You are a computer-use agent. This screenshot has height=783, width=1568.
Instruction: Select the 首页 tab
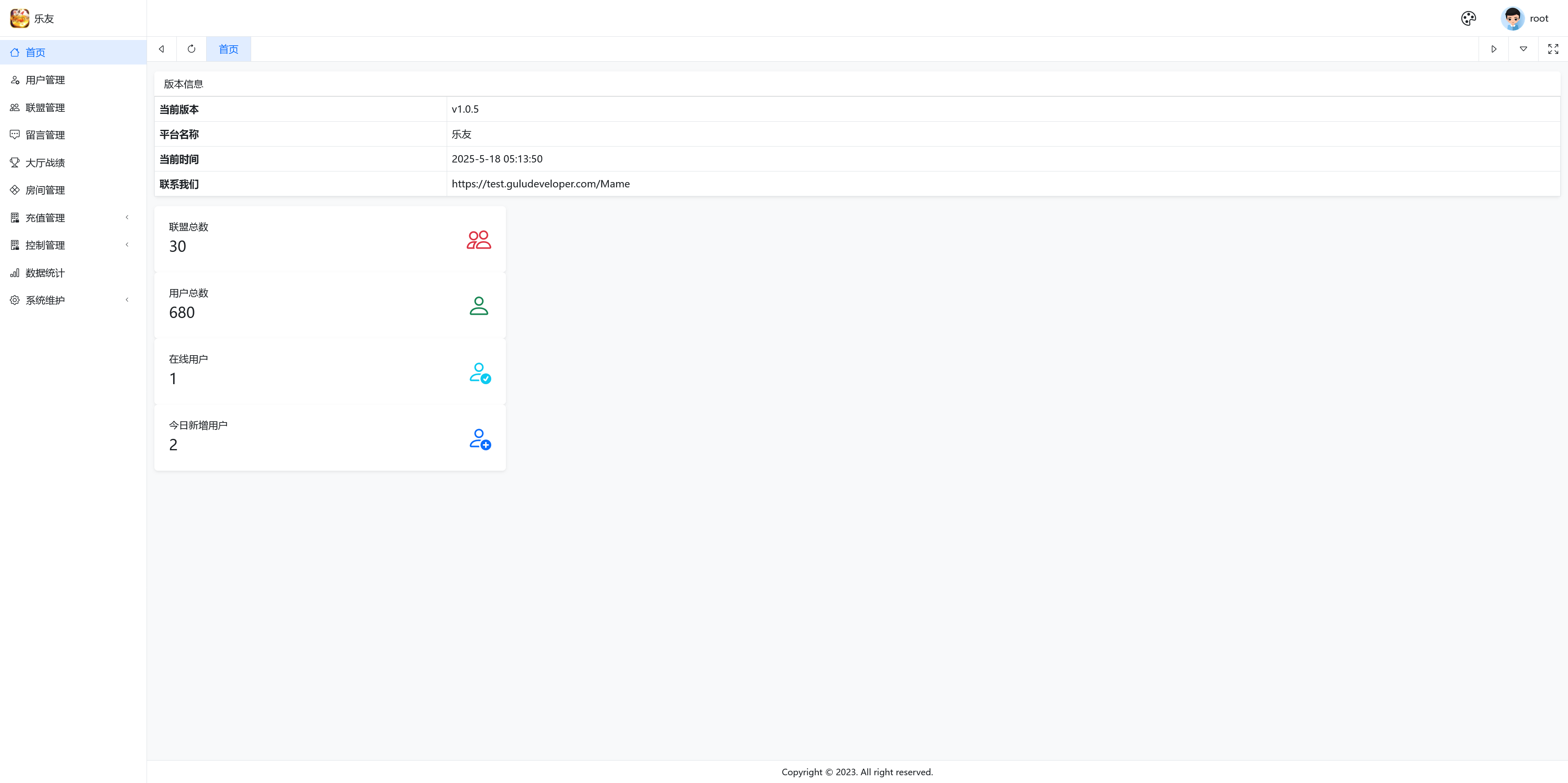tap(228, 49)
